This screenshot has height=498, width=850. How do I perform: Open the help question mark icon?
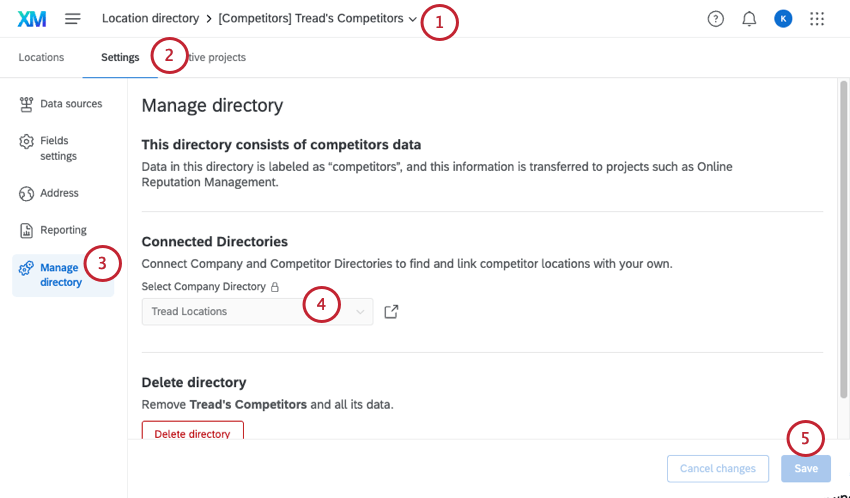715,19
